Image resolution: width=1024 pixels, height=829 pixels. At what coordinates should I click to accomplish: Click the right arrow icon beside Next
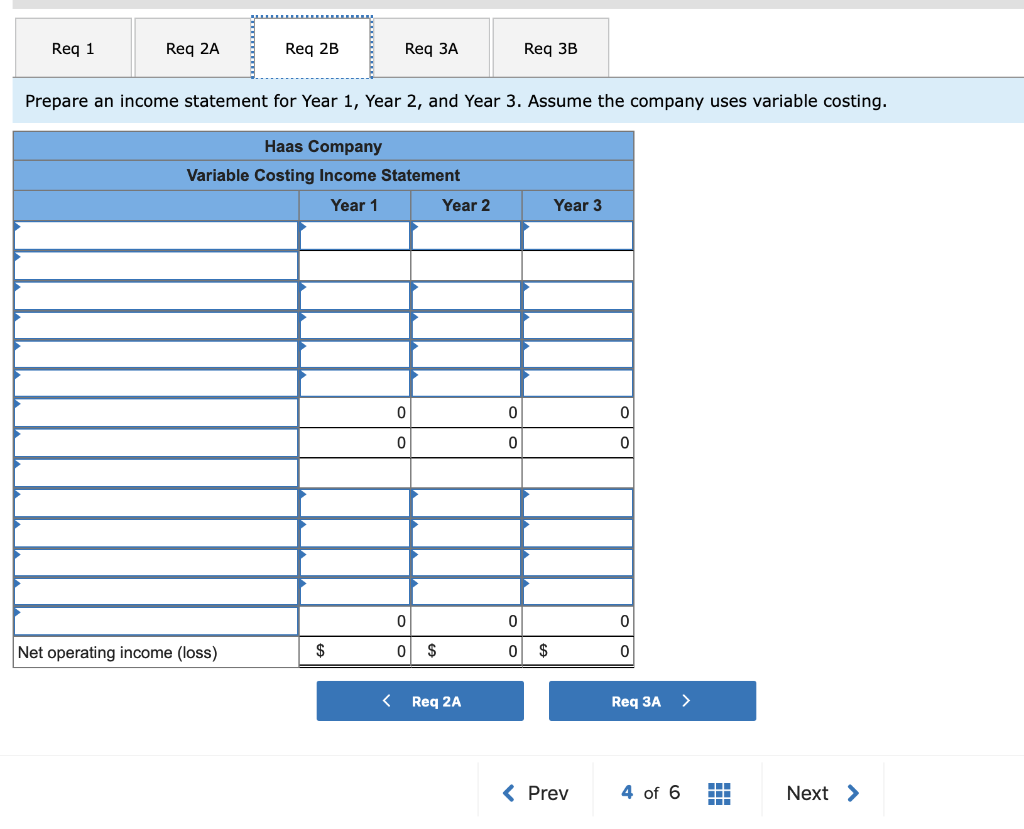[x=853, y=793]
